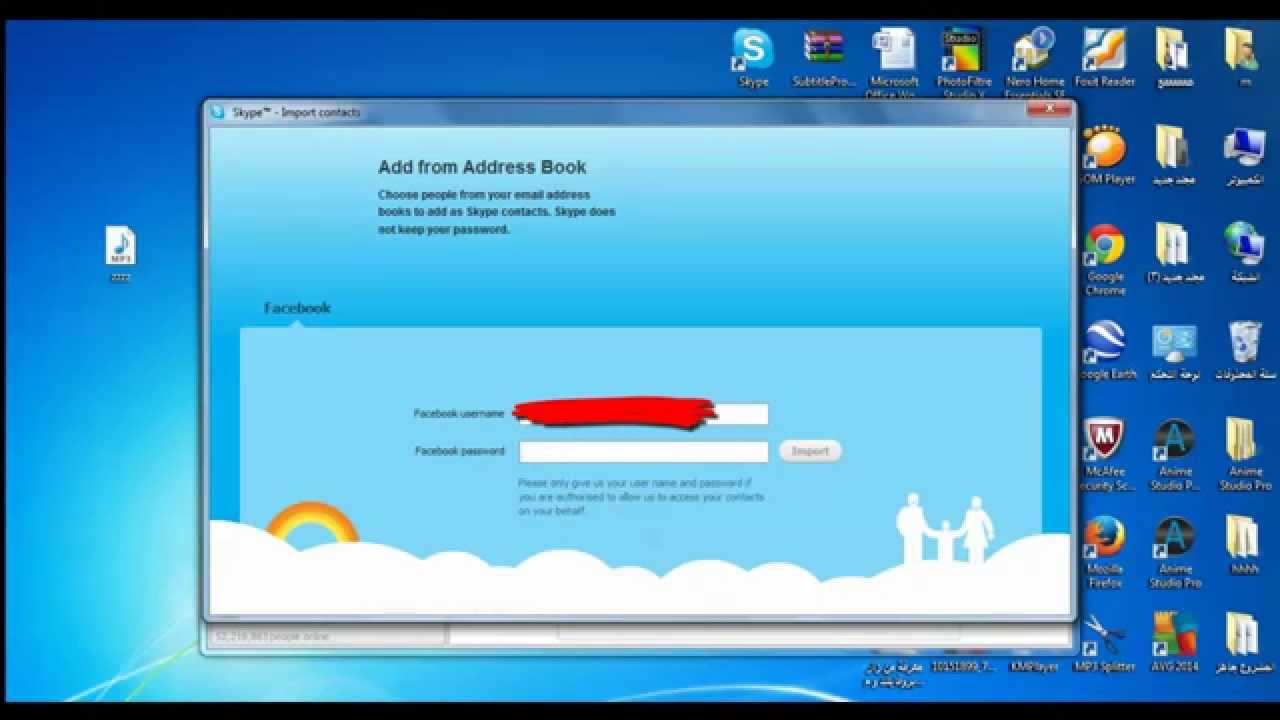Open the SubtitlePro desktop icon
This screenshot has height=720, width=1280.
tap(824, 58)
